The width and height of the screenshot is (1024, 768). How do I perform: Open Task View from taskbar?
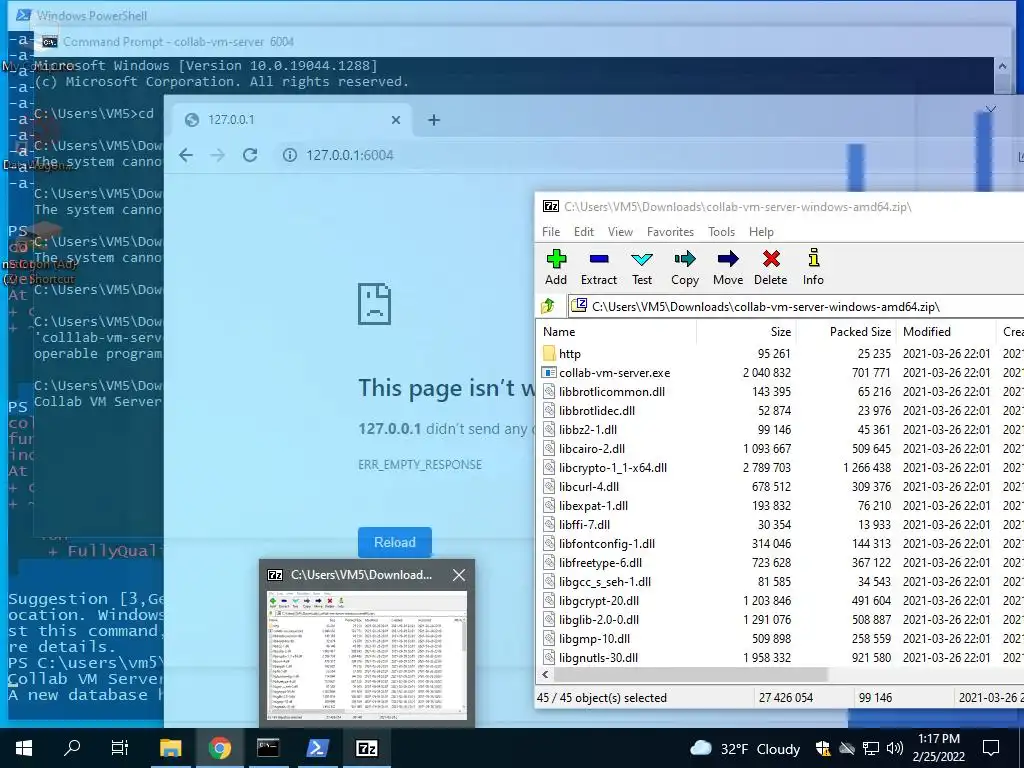click(120, 748)
